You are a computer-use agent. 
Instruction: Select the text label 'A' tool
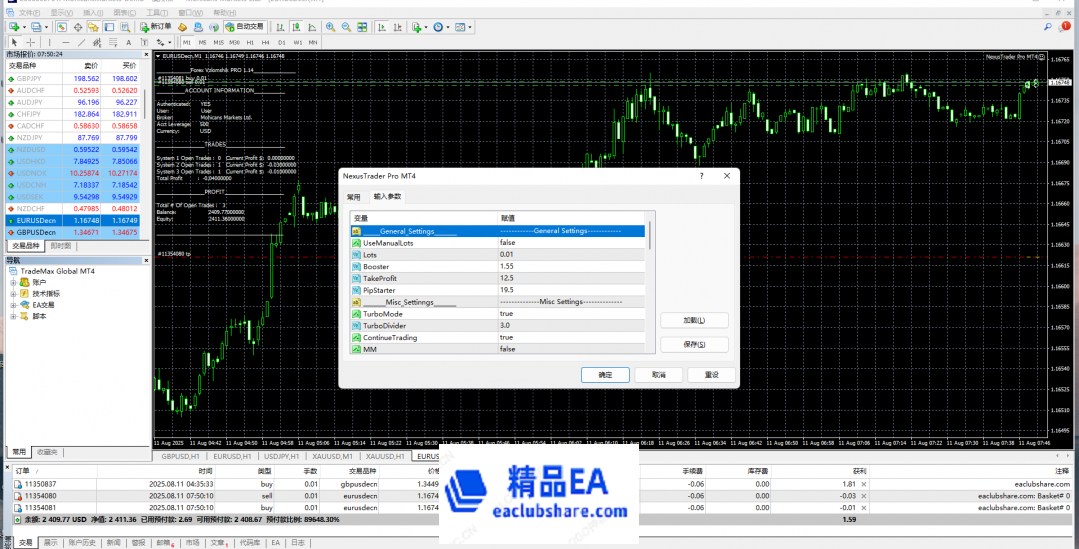pos(129,42)
